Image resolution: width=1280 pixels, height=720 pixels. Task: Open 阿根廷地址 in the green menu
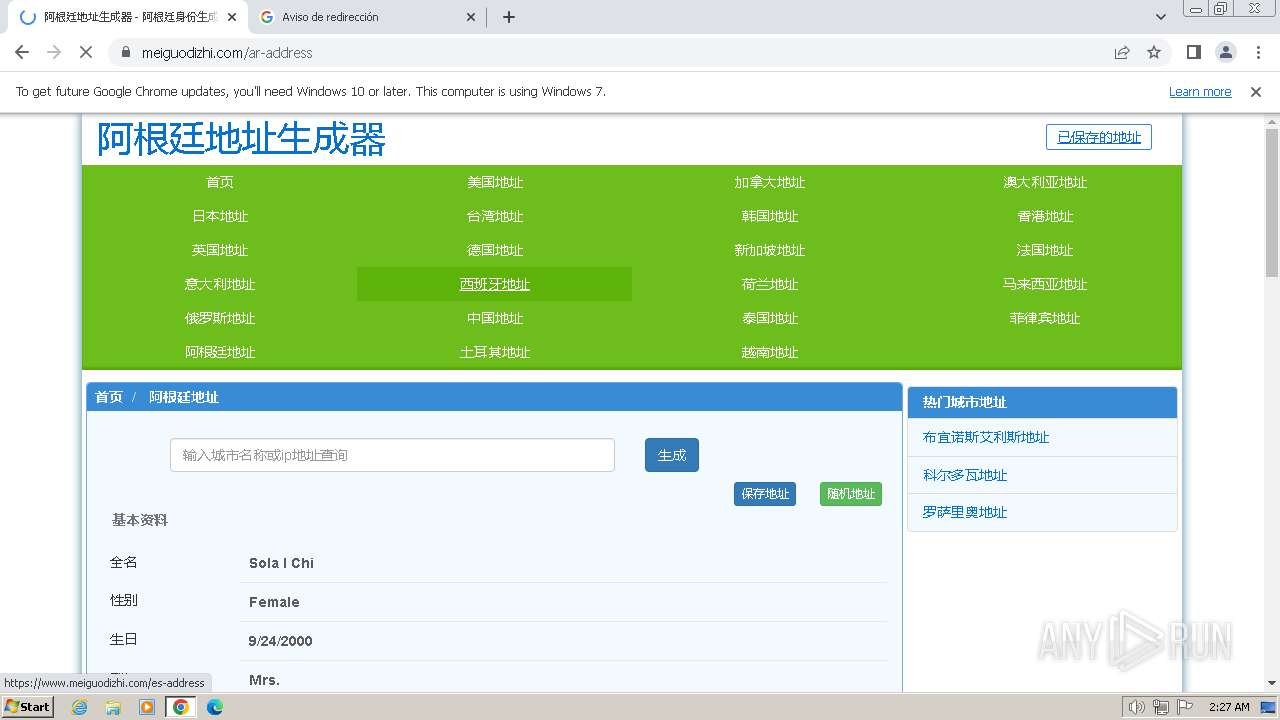(x=220, y=352)
